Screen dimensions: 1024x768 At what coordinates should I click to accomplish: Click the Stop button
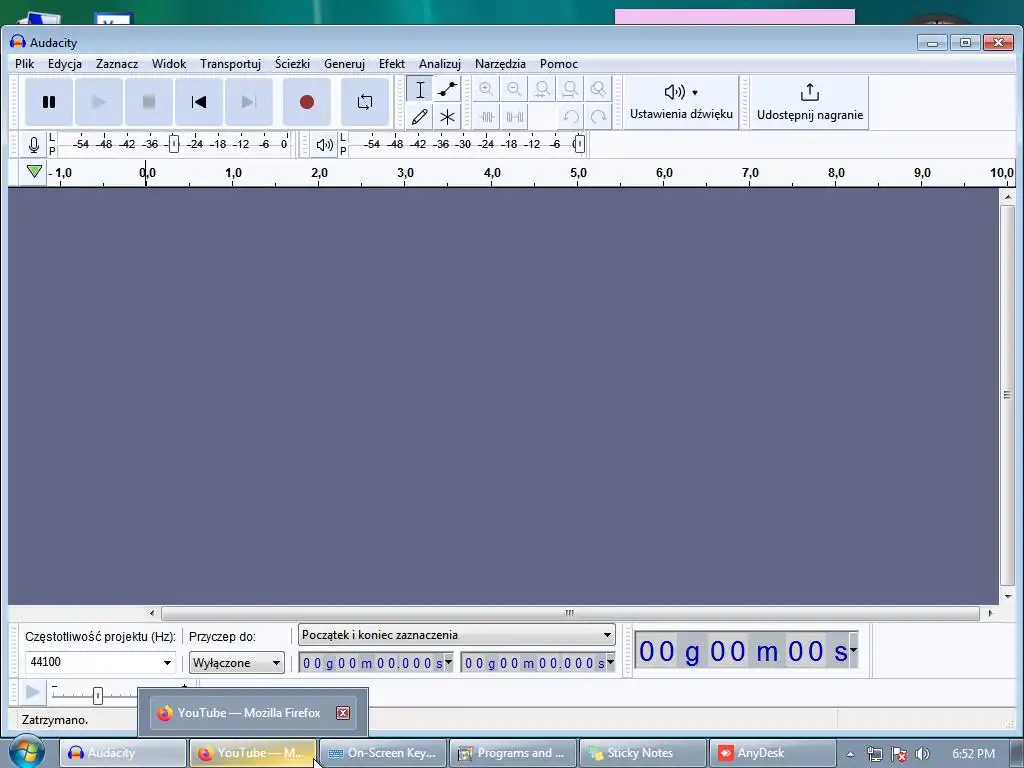tap(149, 102)
